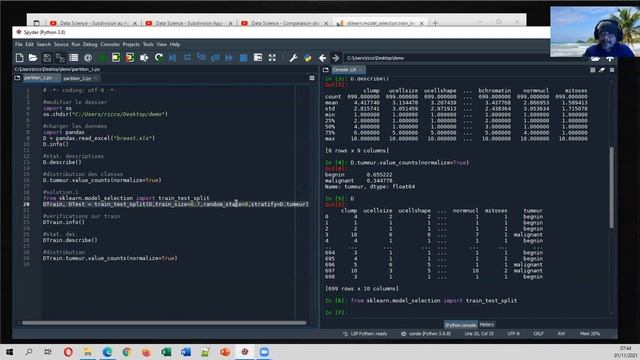The image size is (640, 360).
Task: Go forward with the right arrow
Action: pyautogui.click(x=336, y=58)
